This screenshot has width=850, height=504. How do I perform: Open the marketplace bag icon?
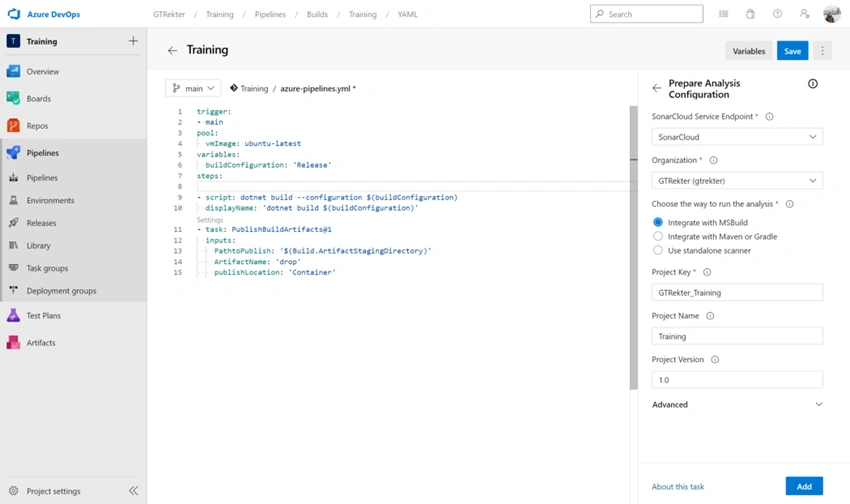tap(750, 14)
